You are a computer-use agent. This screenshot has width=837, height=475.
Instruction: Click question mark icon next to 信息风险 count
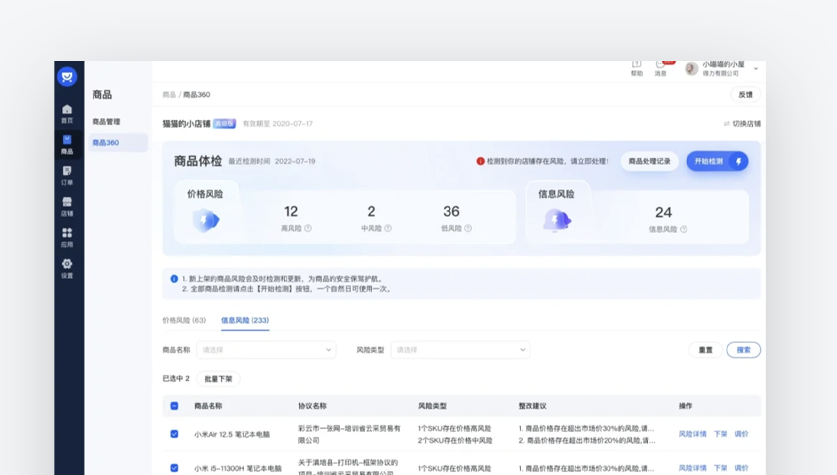683,230
